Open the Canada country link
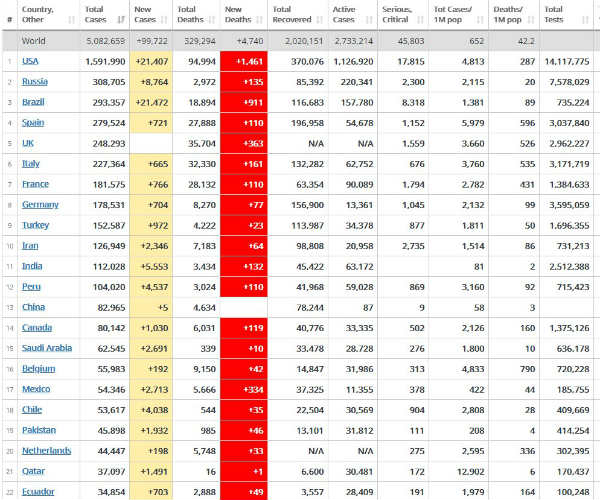This screenshot has height=500, width=600. pyautogui.click(x=37, y=328)
